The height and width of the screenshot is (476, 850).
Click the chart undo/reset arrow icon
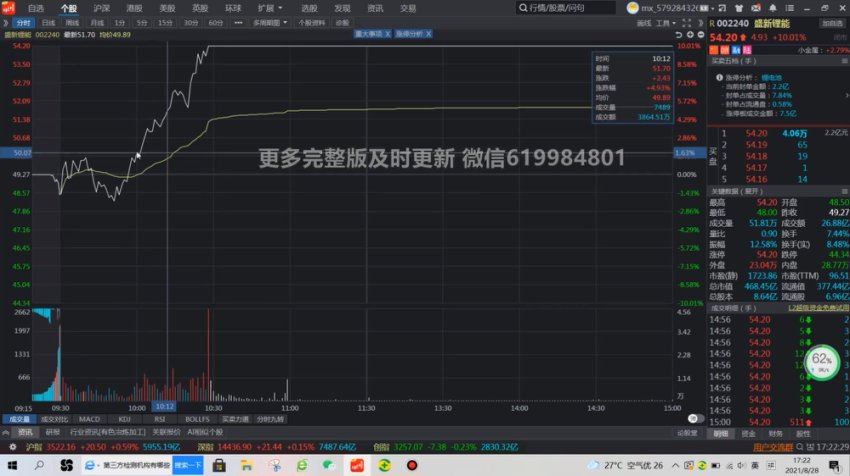tap(678, 34)
